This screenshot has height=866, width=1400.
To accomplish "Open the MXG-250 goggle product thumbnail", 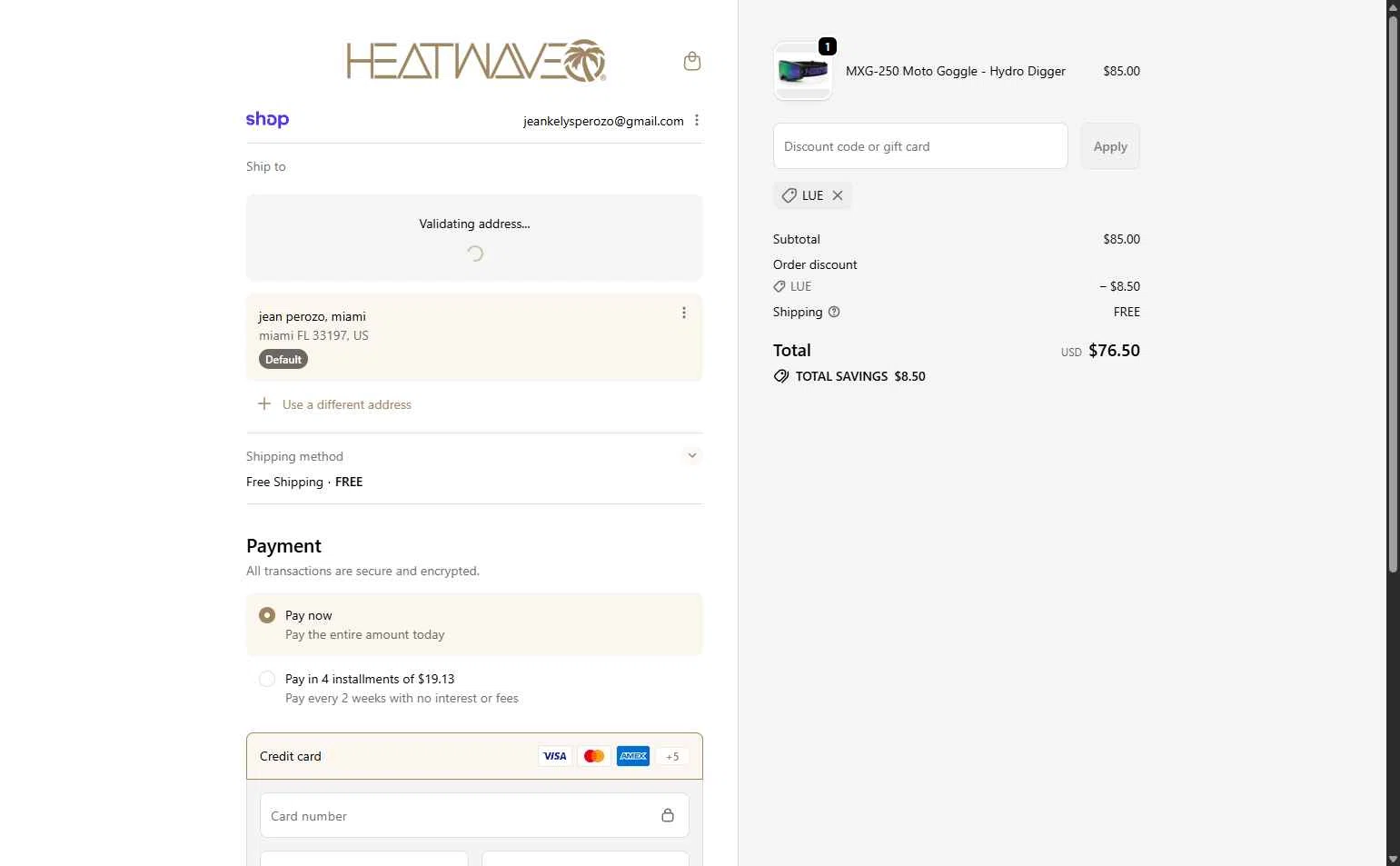I will click(x=802, y=71).
